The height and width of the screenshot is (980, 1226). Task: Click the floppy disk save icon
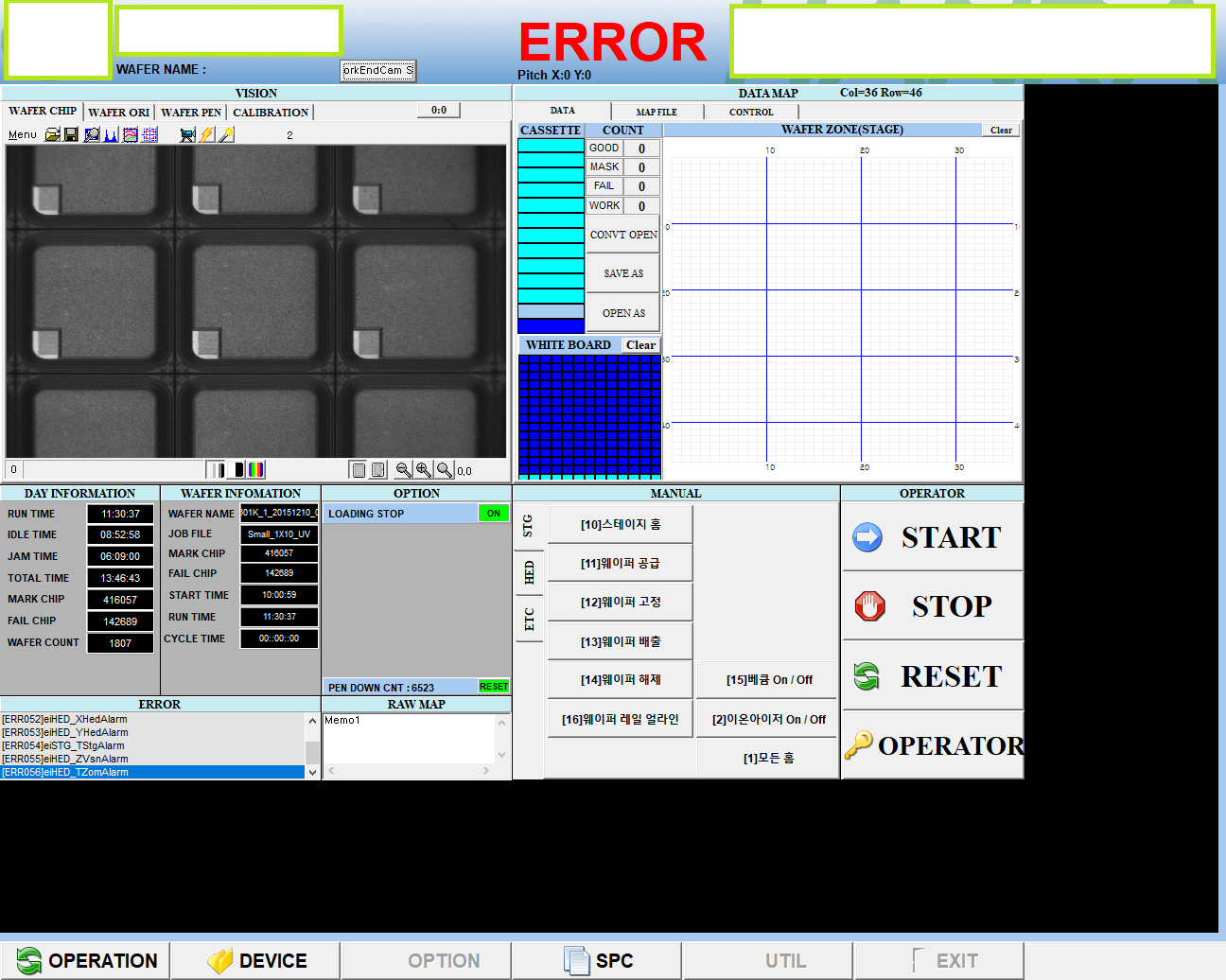pos(71,135)
